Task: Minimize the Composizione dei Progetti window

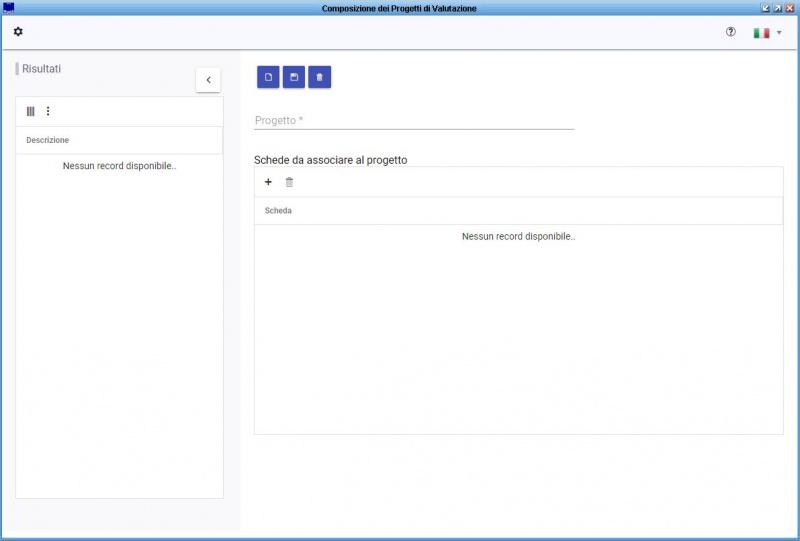Action: (x=765, y=8)
